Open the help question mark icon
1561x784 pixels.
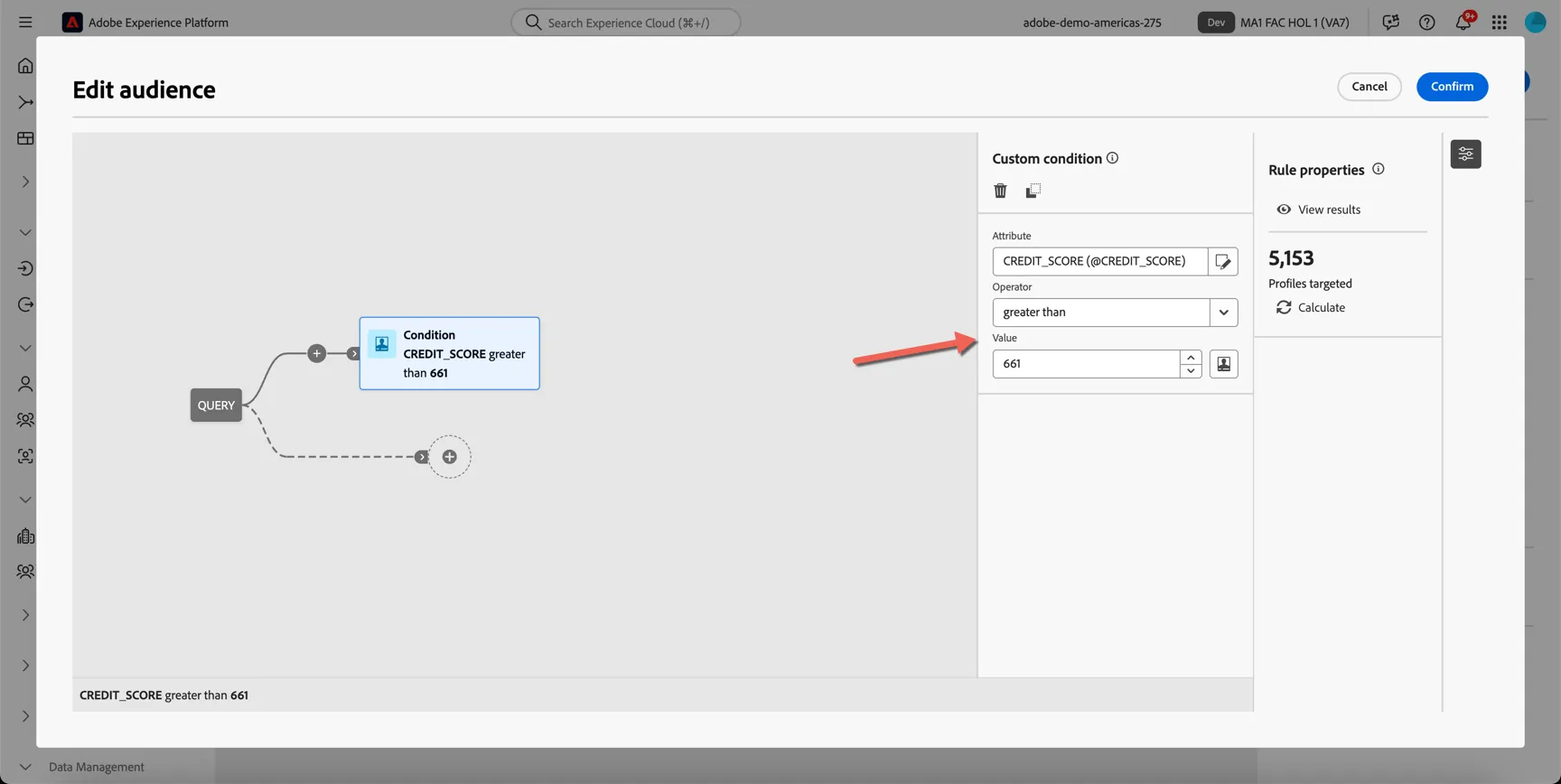coord(1426,23)
